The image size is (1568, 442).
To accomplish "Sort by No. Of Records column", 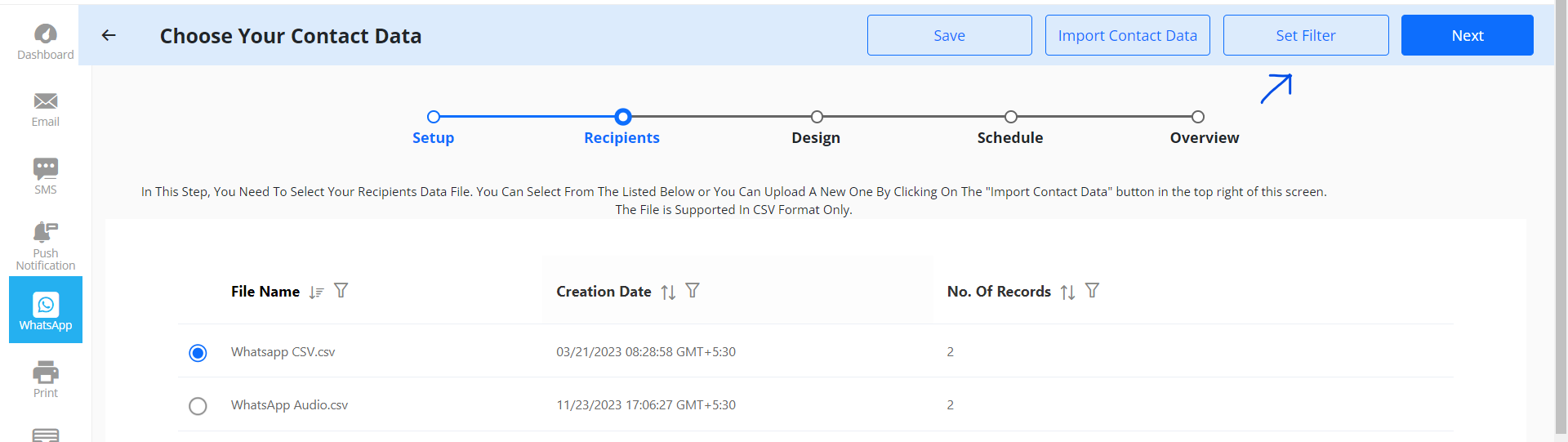I will pos(1067,292).
